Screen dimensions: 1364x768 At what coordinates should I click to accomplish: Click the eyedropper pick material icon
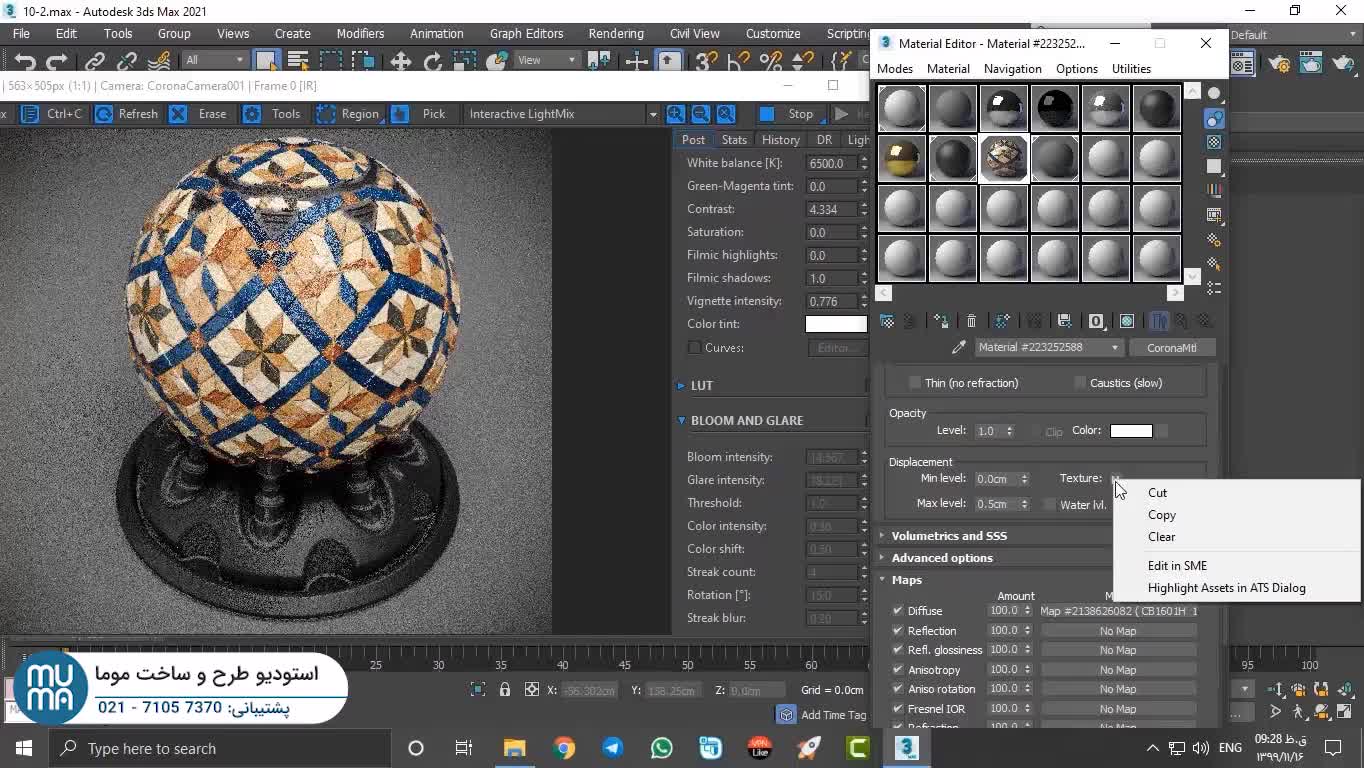(x=958, y=347)
